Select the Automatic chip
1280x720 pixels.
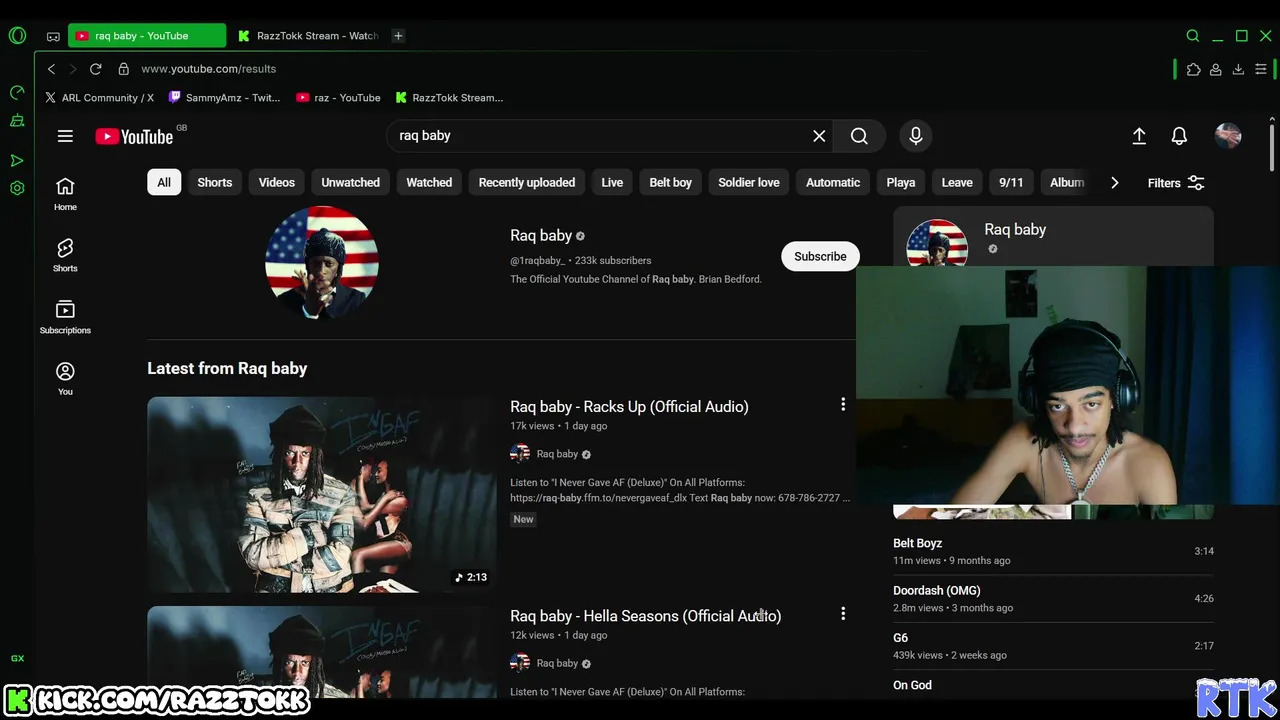(x=833, y=182)
